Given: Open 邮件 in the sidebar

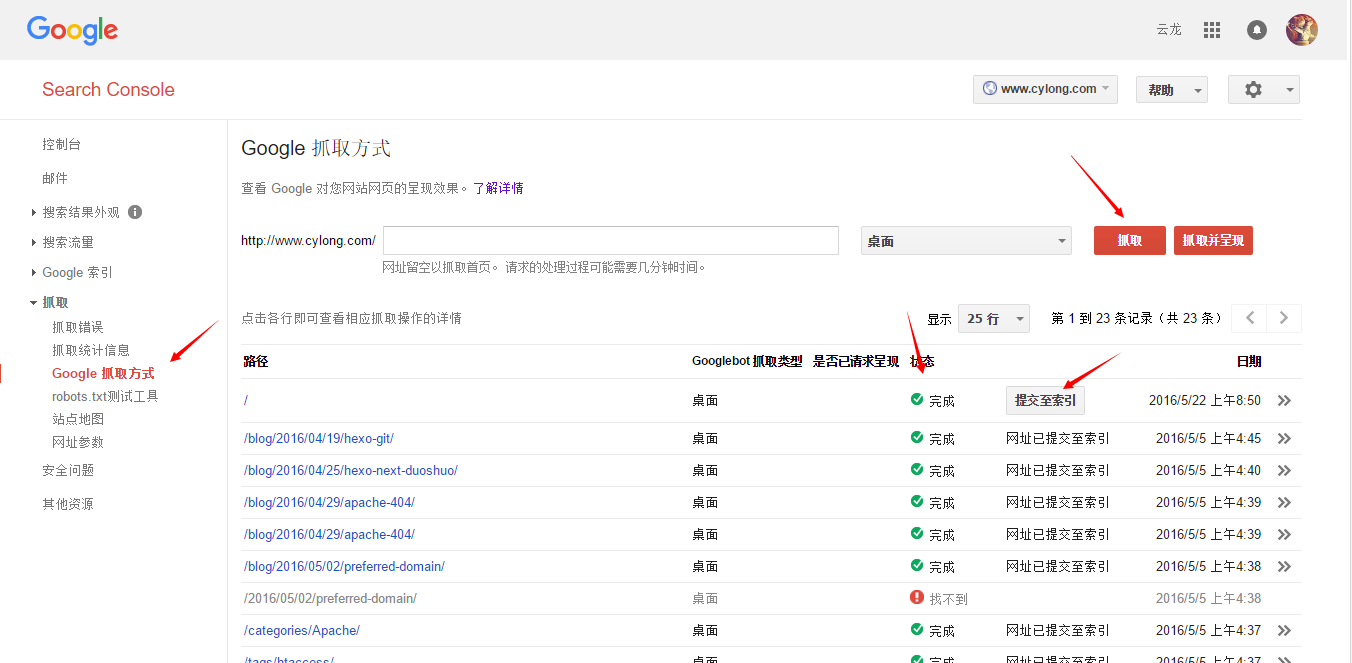Looking at the screenshot, I should click(55, 178).
